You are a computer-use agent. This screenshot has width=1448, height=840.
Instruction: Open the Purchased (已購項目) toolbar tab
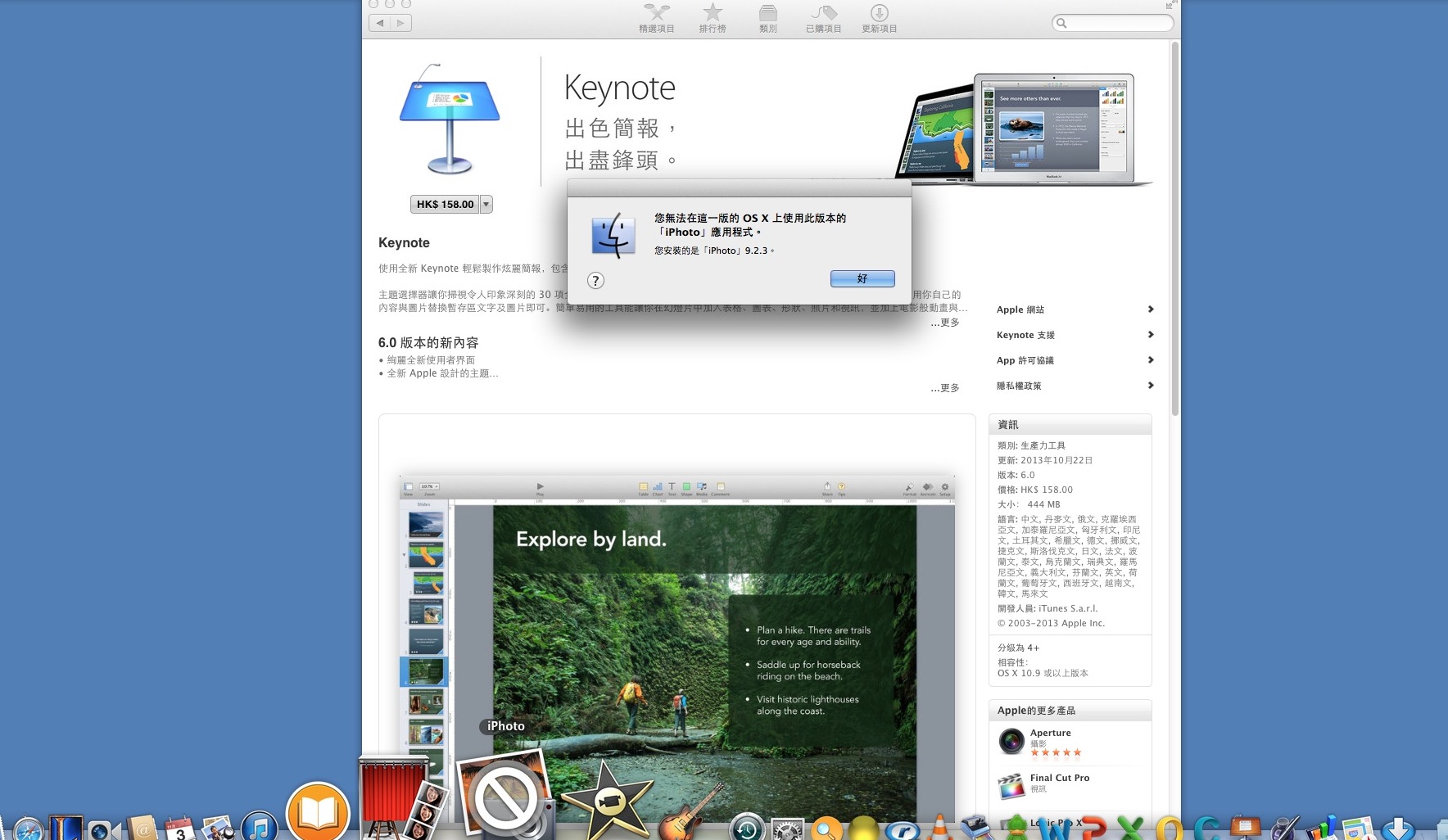tap(823, 18)
